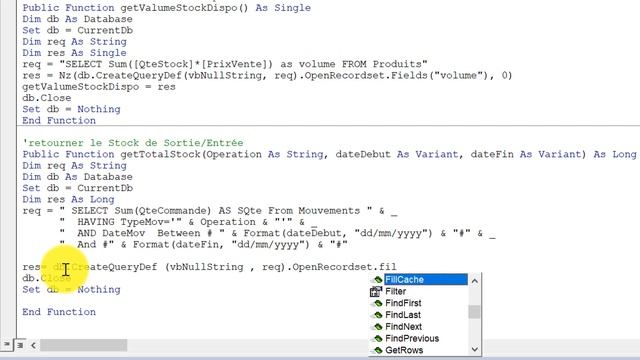Click the Nz(db.CreateQueryDef line

coord(267,76)
